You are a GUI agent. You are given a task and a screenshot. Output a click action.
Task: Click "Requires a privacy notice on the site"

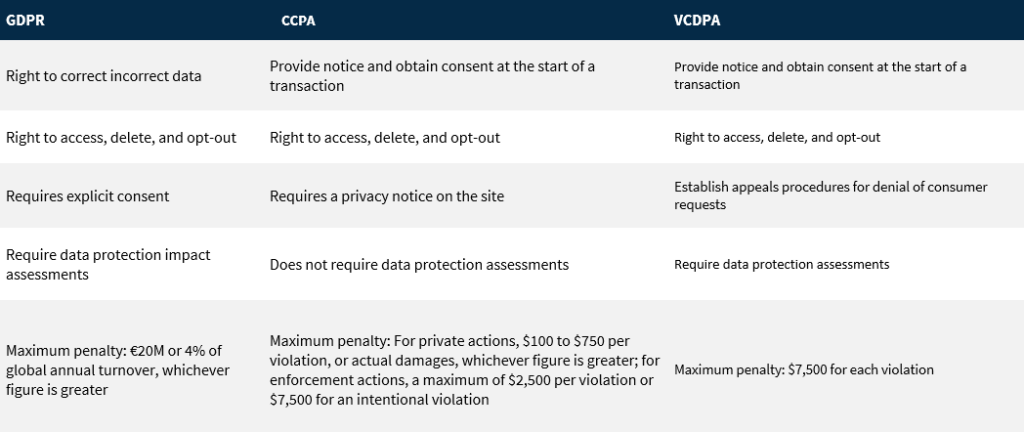click(387, 196)
